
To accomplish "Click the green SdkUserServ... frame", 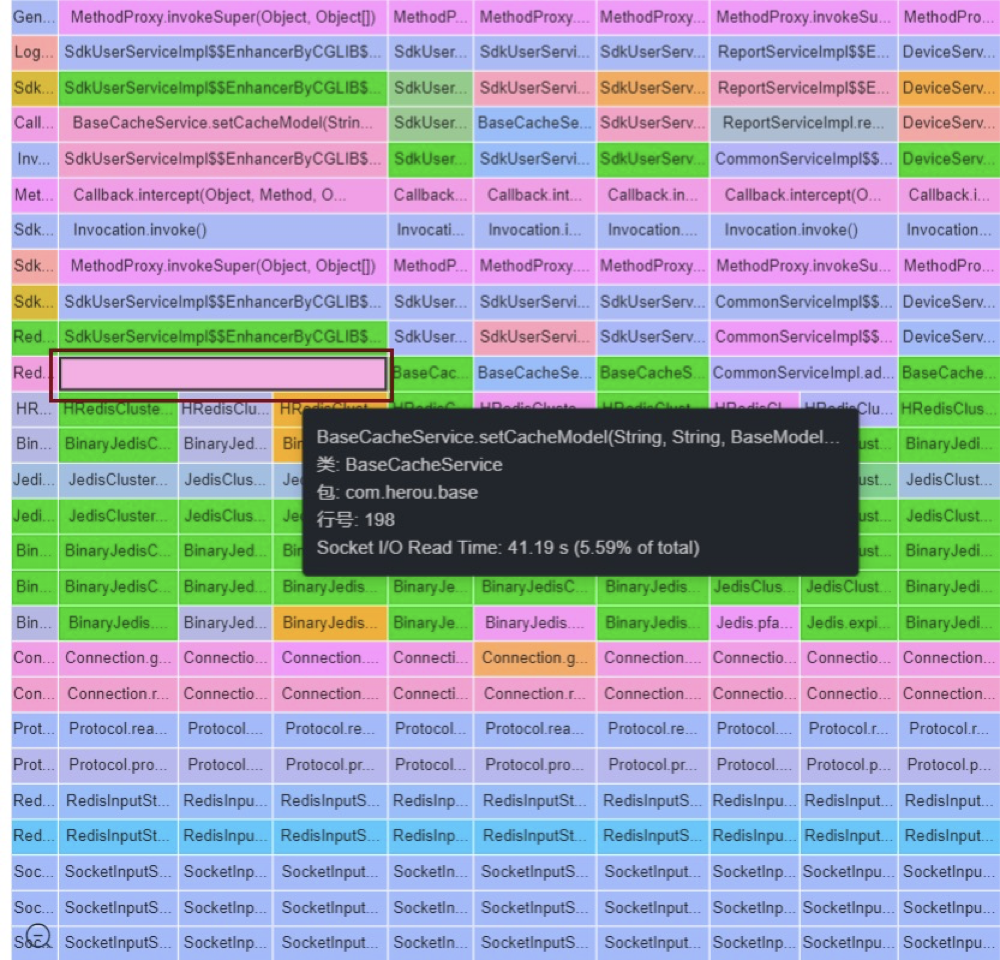I will point(652,159).
